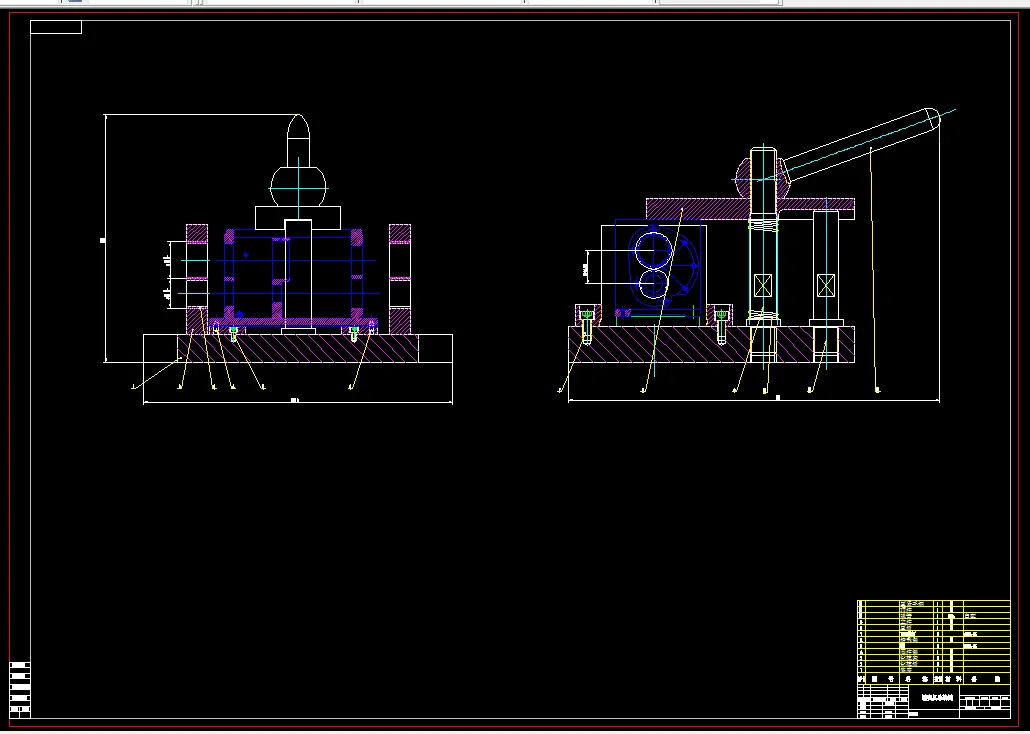
Task: Select the hatched base plate in right view
Action: point(711,344)
